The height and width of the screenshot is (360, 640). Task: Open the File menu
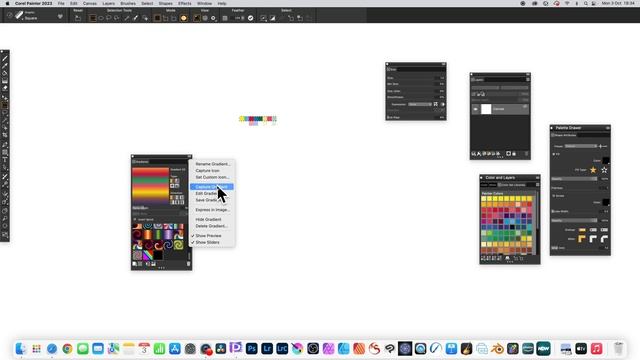tap(61, 3)
